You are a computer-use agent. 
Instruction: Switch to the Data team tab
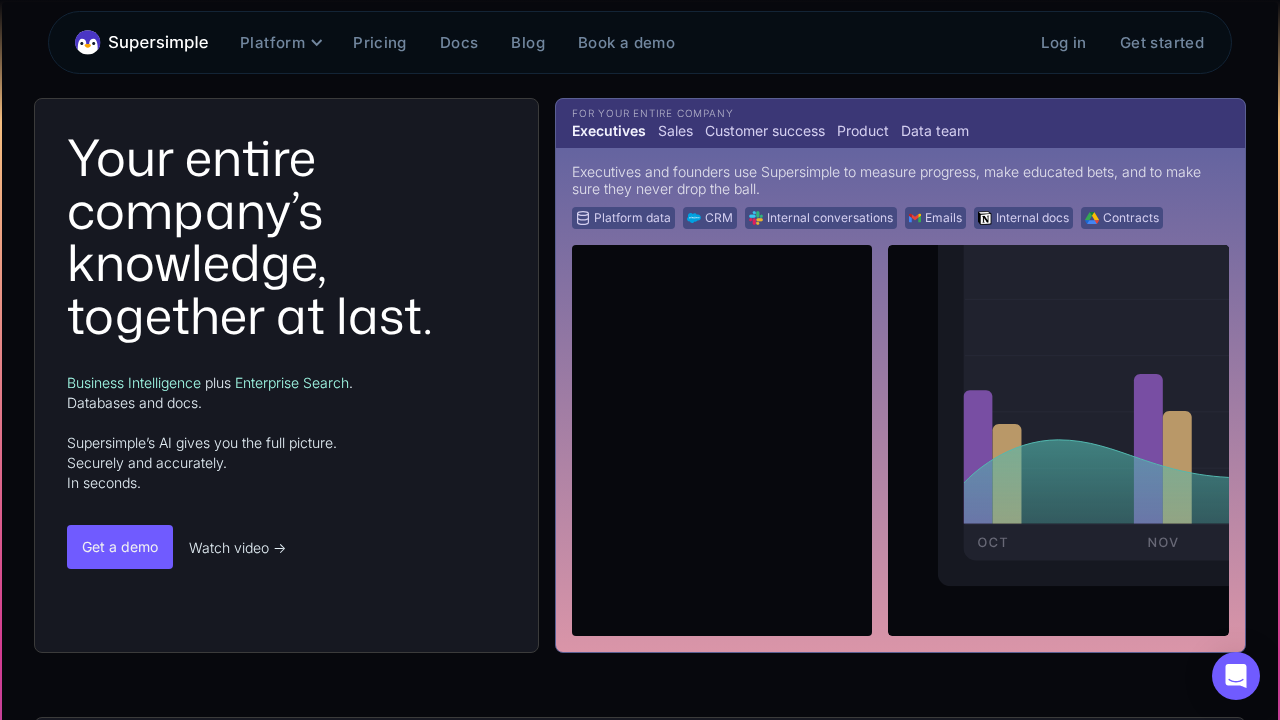point(934,131)
